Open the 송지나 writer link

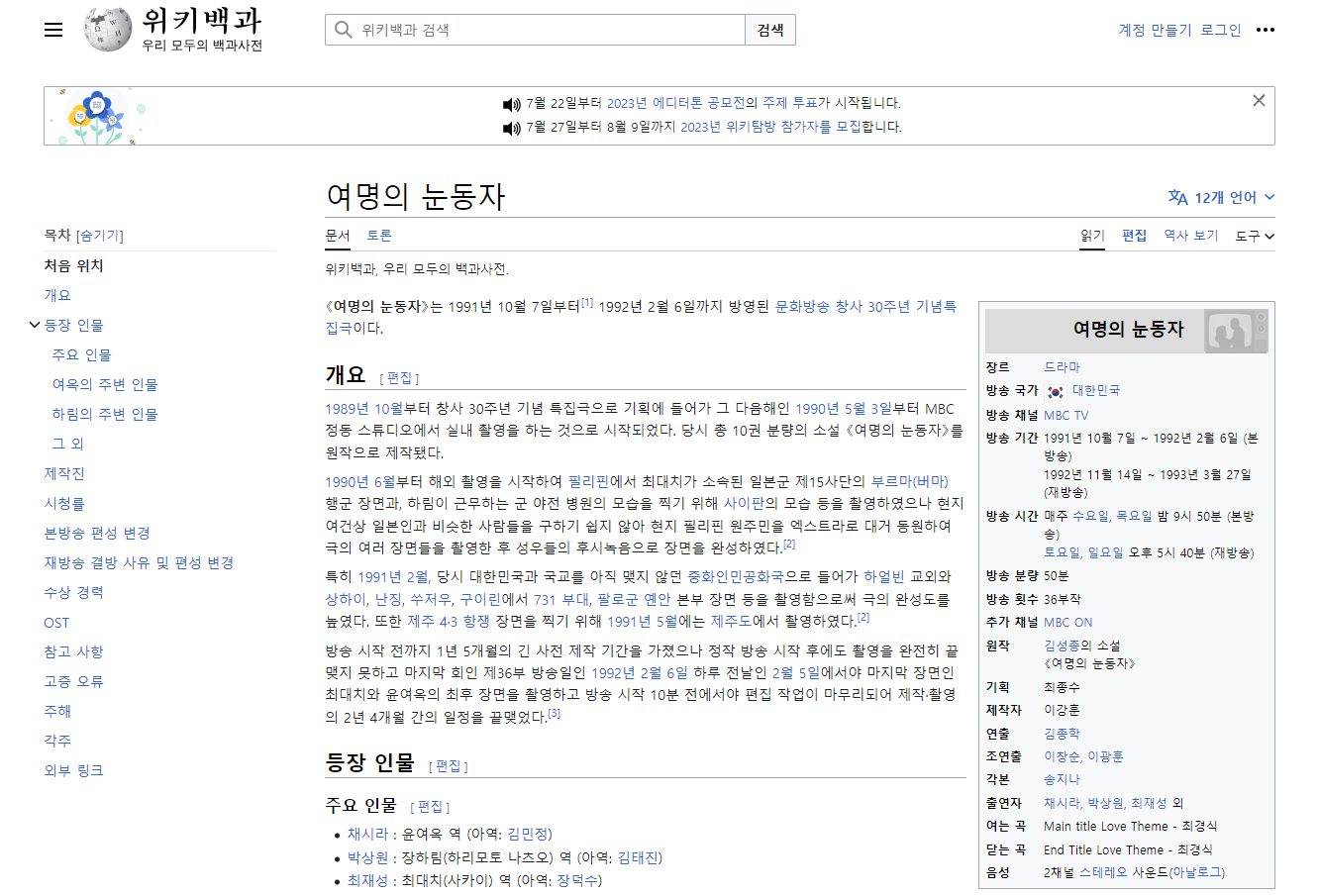1062,780
